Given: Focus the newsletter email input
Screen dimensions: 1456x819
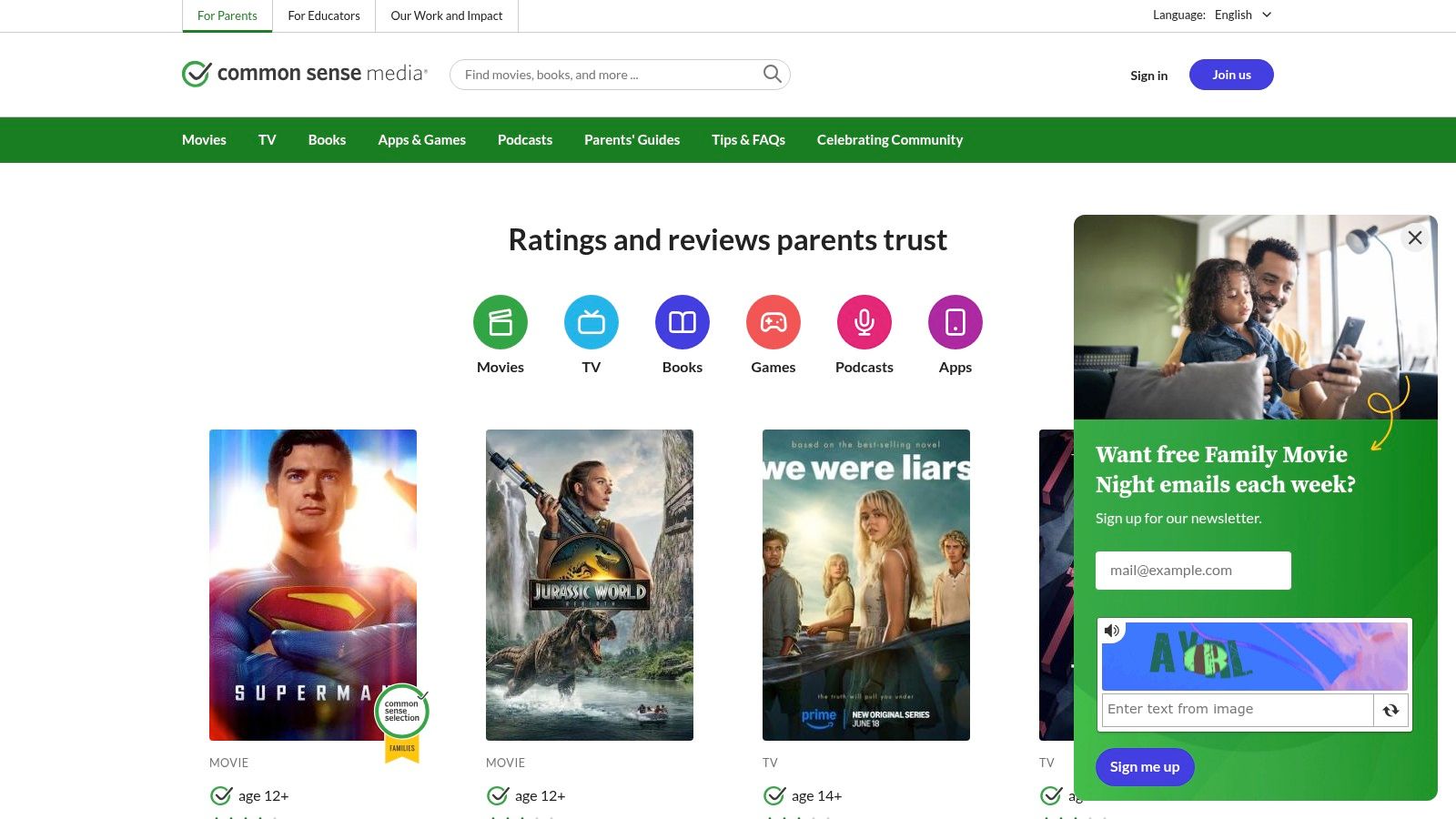Looking at the screenshot, I should point(1193,571).
